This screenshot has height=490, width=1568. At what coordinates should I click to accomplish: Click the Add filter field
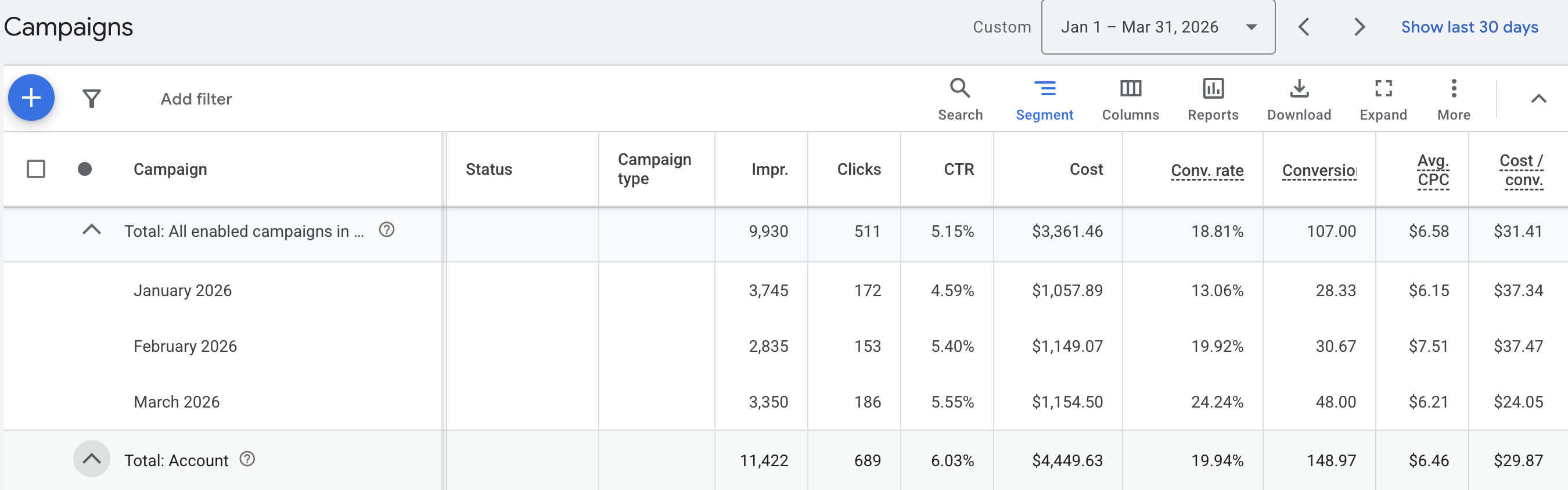[196, 99]
